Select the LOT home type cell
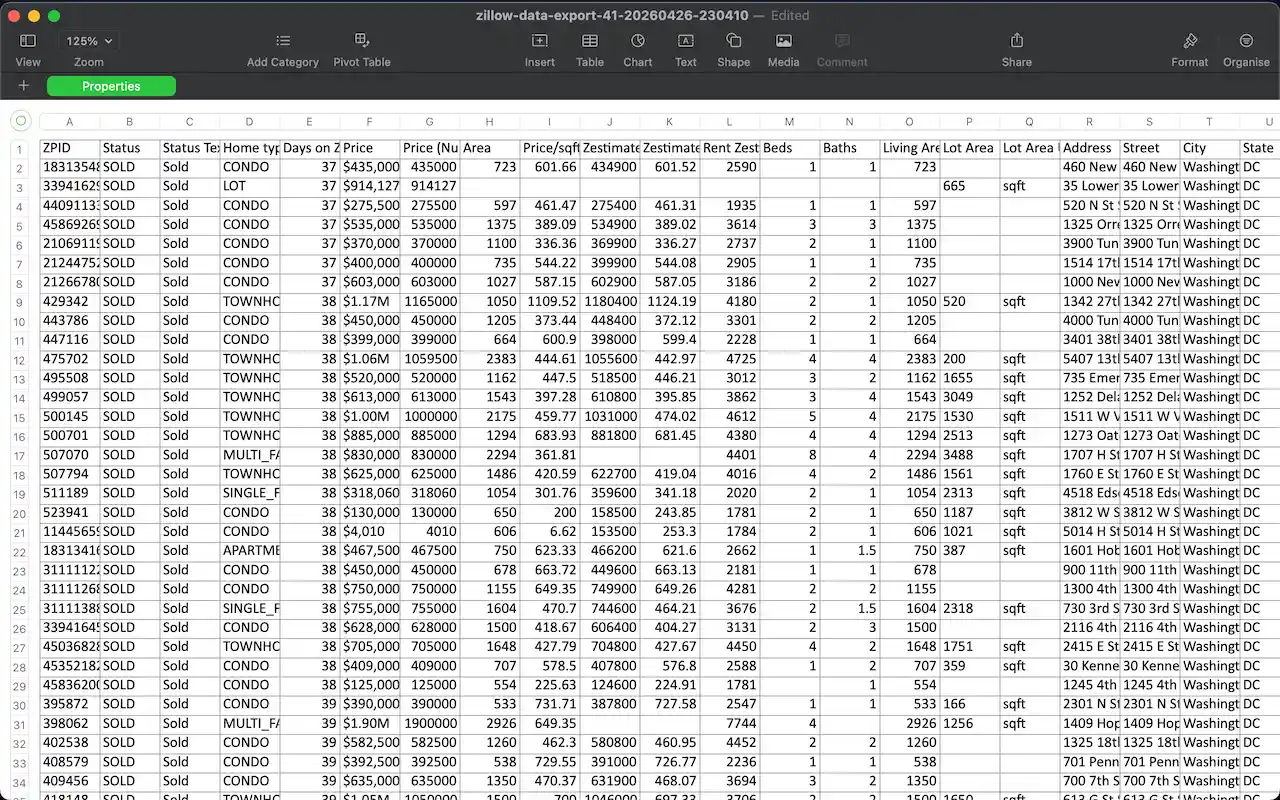 (250, 186)
